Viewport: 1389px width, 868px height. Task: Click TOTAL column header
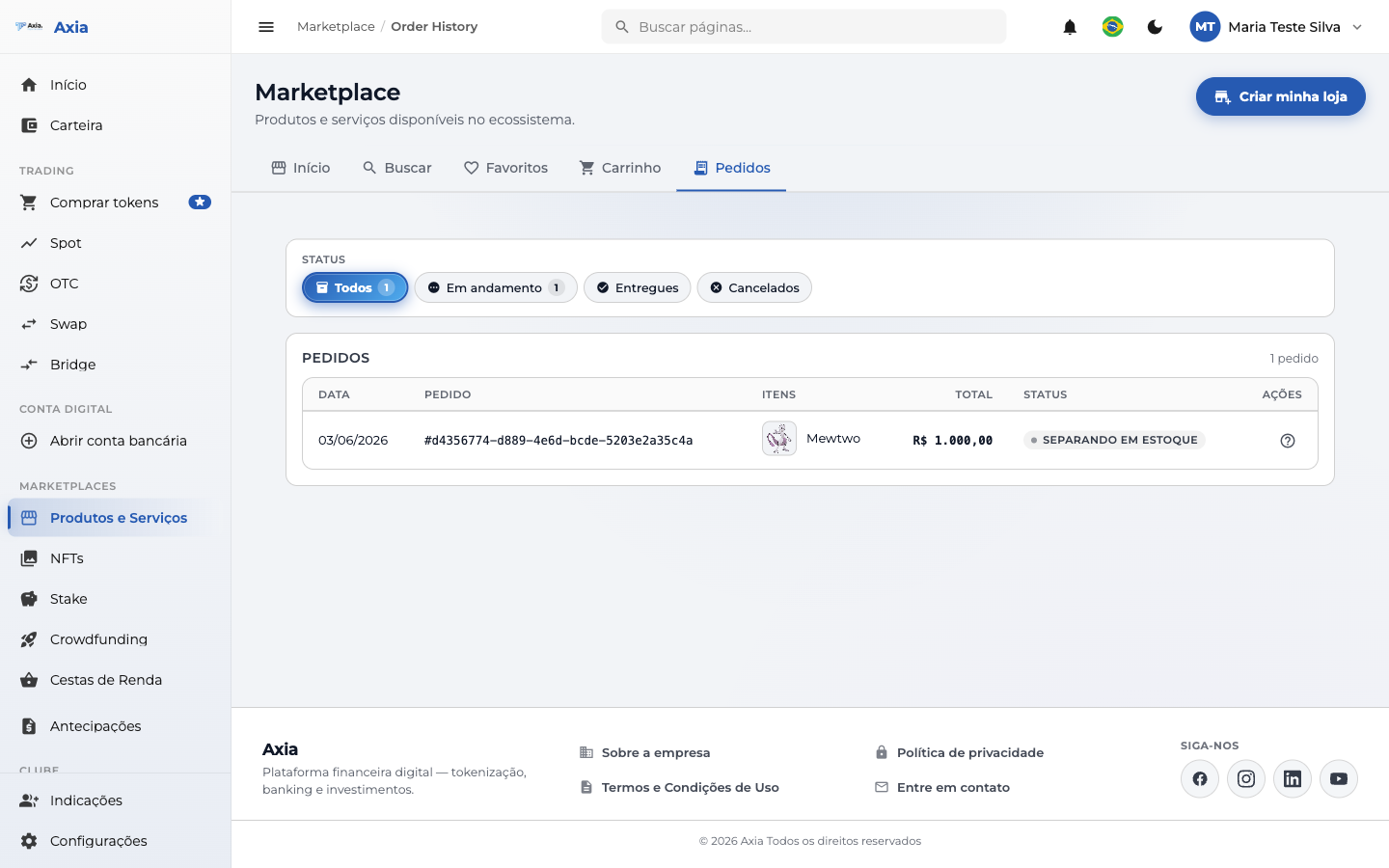click(x=973, y=394)
